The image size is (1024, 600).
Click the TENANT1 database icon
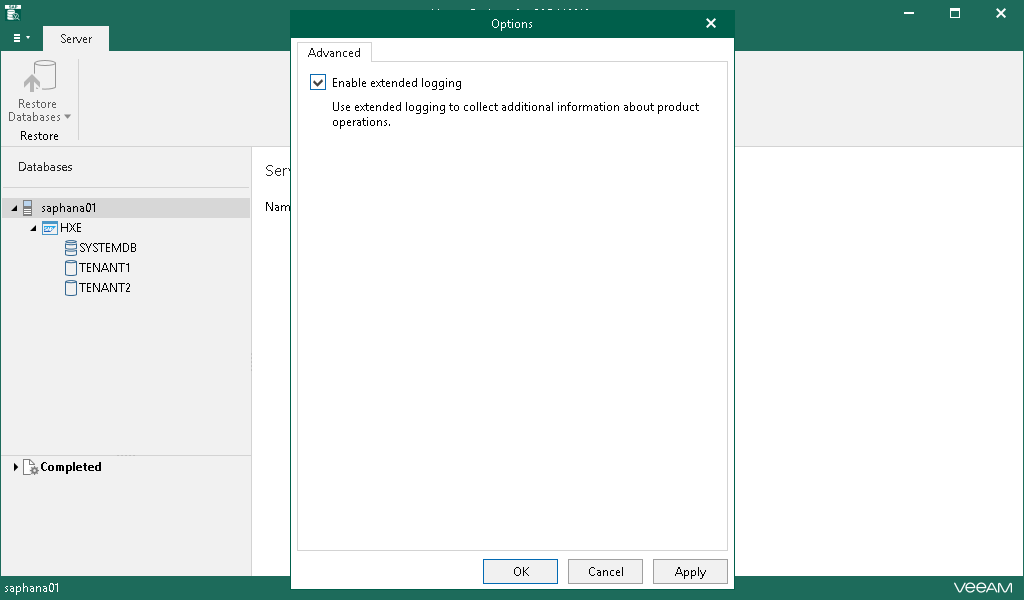[x=70, y=268]
